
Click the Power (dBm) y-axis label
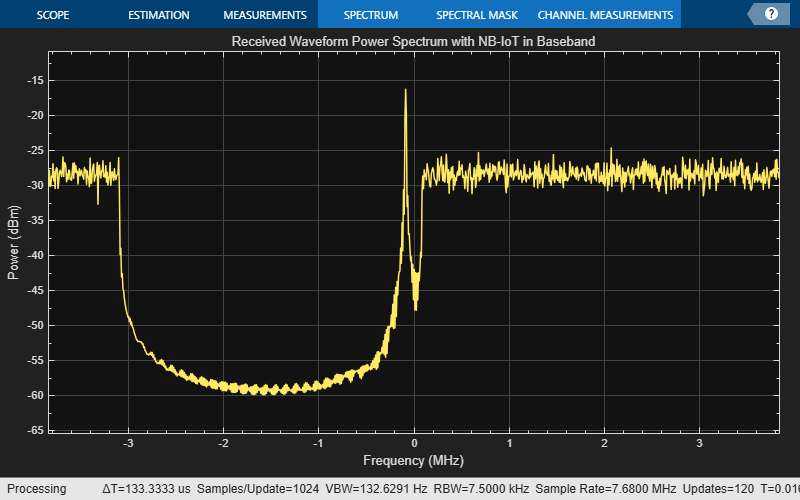pyautogui.click(x=13, y=240)
